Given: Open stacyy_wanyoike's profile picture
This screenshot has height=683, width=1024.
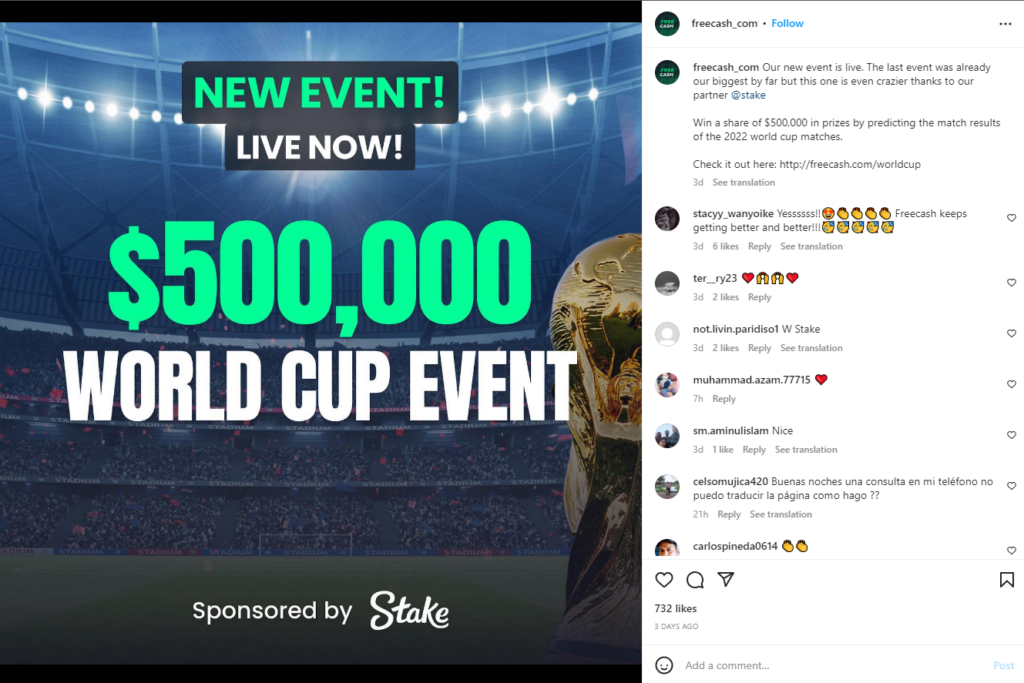Looking at the screenshot, I should click(x=667, y=219).
